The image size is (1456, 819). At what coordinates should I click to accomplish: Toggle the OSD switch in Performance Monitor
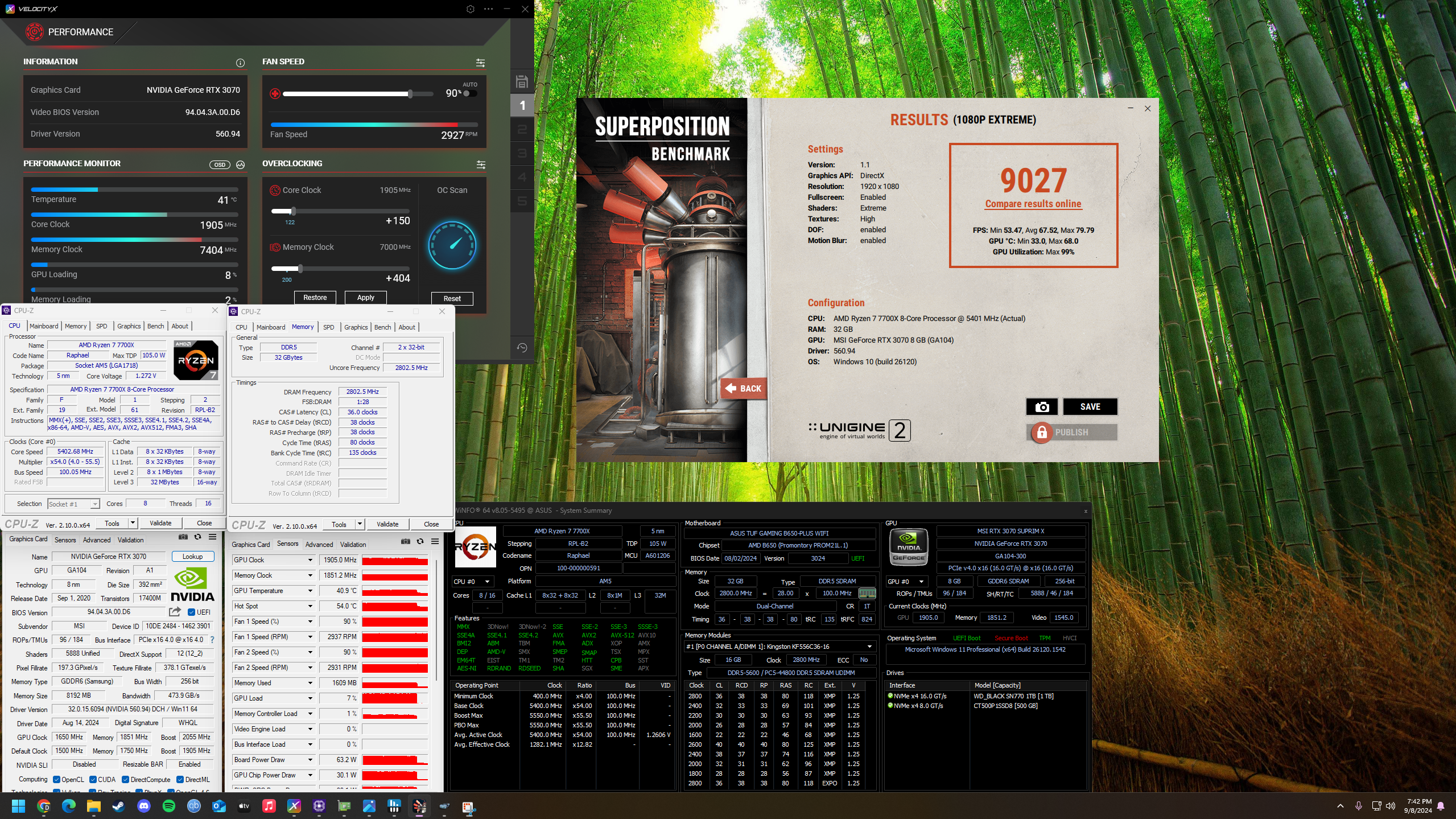tap(220, 164)
